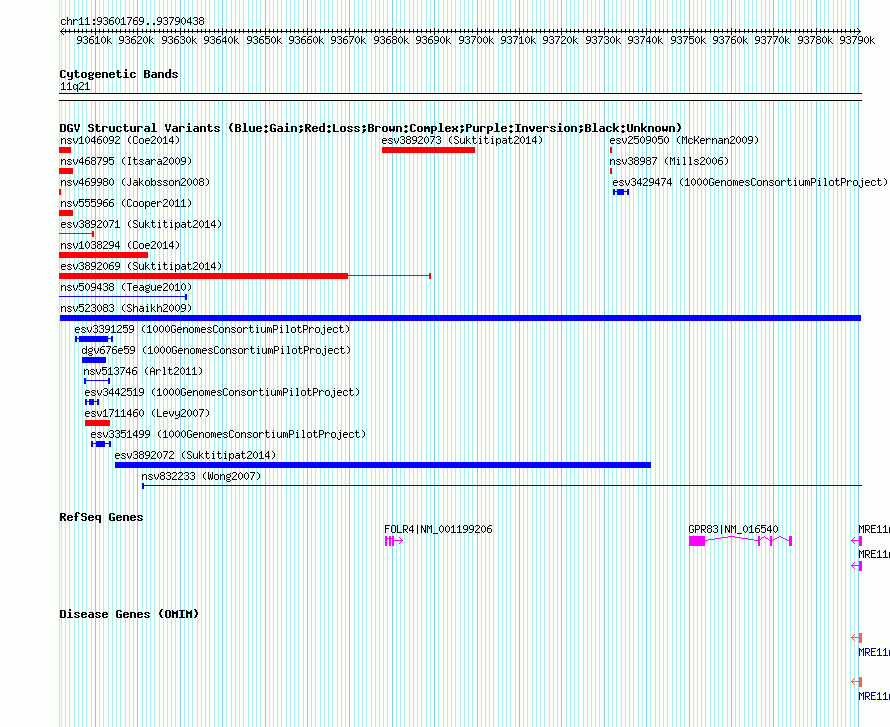Click the lower orange OMIM MRE11 arrow
The height and width of the screenshot is (727, 890).
[857, 682]
